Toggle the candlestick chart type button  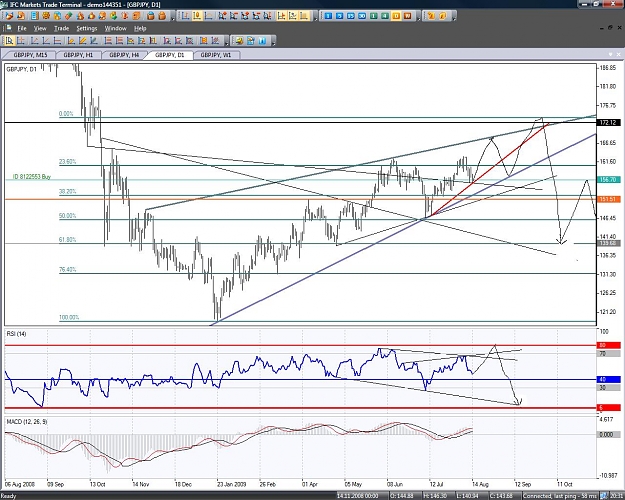(x=197, y=16)
